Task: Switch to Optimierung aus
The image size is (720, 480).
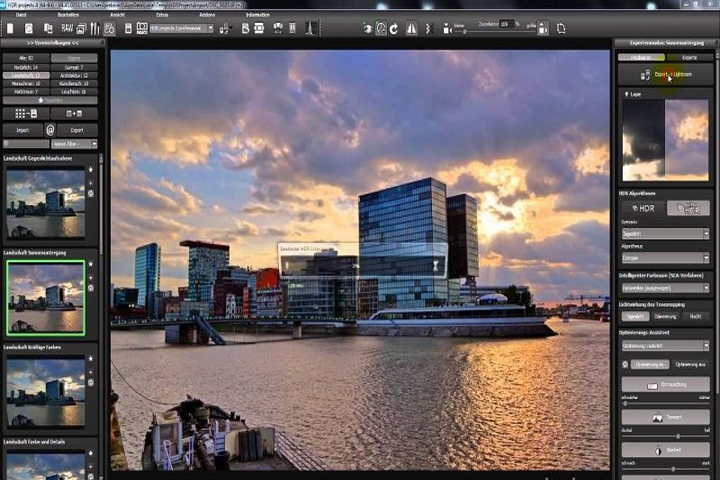Action: pos(690,364)
